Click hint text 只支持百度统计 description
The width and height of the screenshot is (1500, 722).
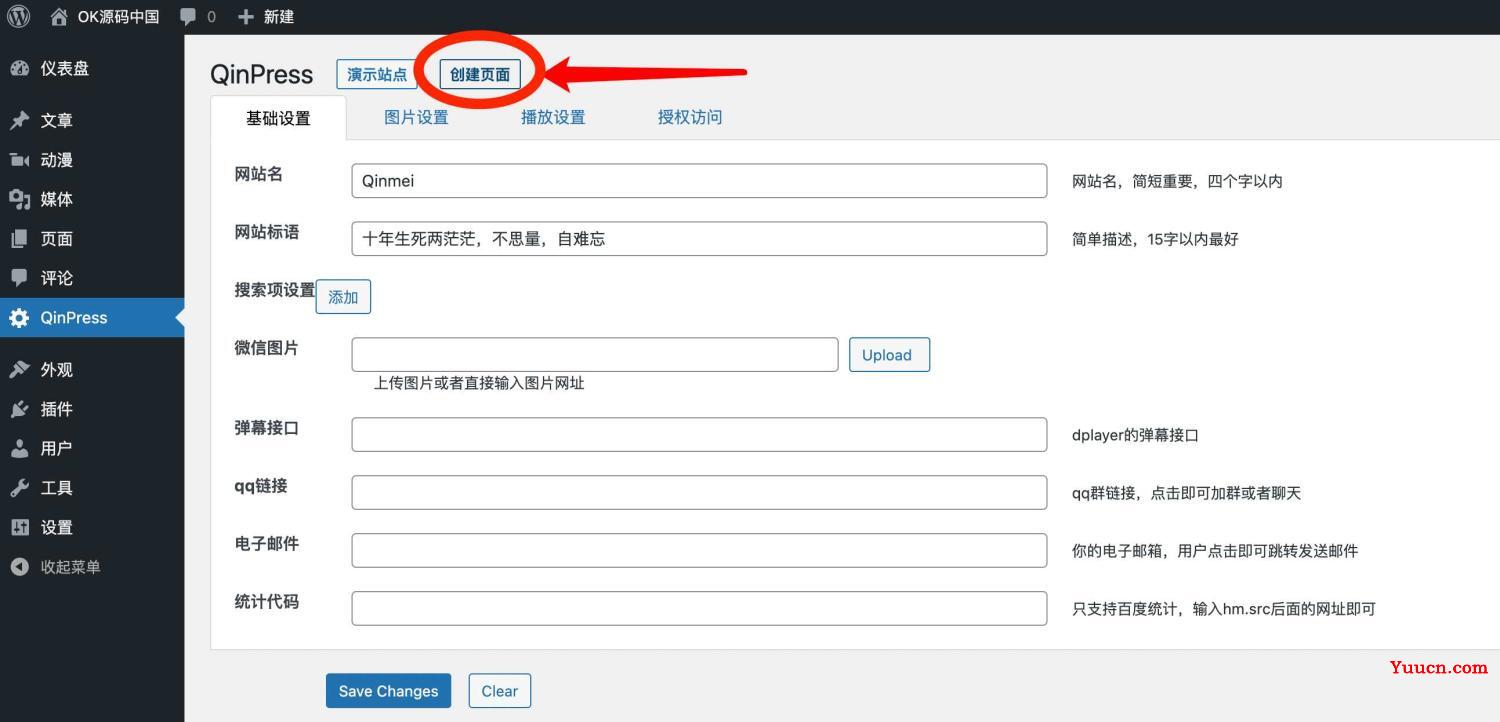pos(1224,609)
